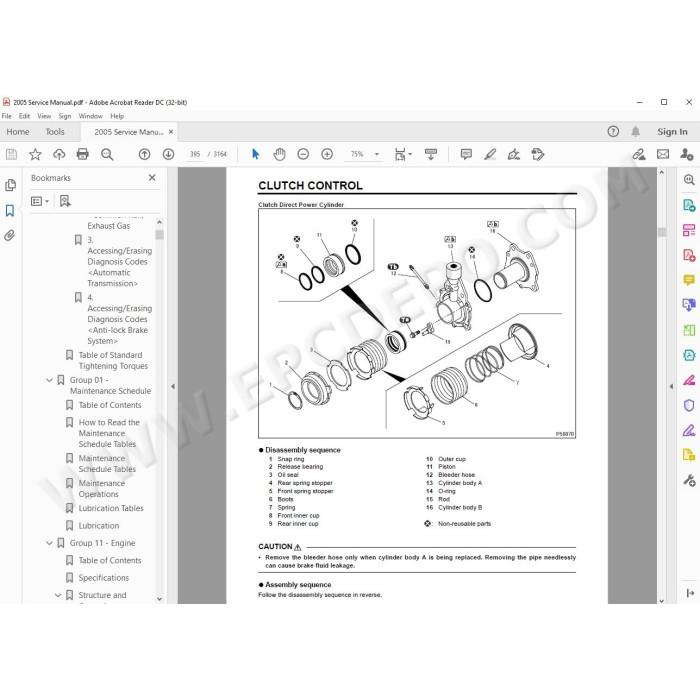The width and height of the screenshot is (700, 700).
Task: Open Protect shield tool in right pane
Action: [689, 405]
